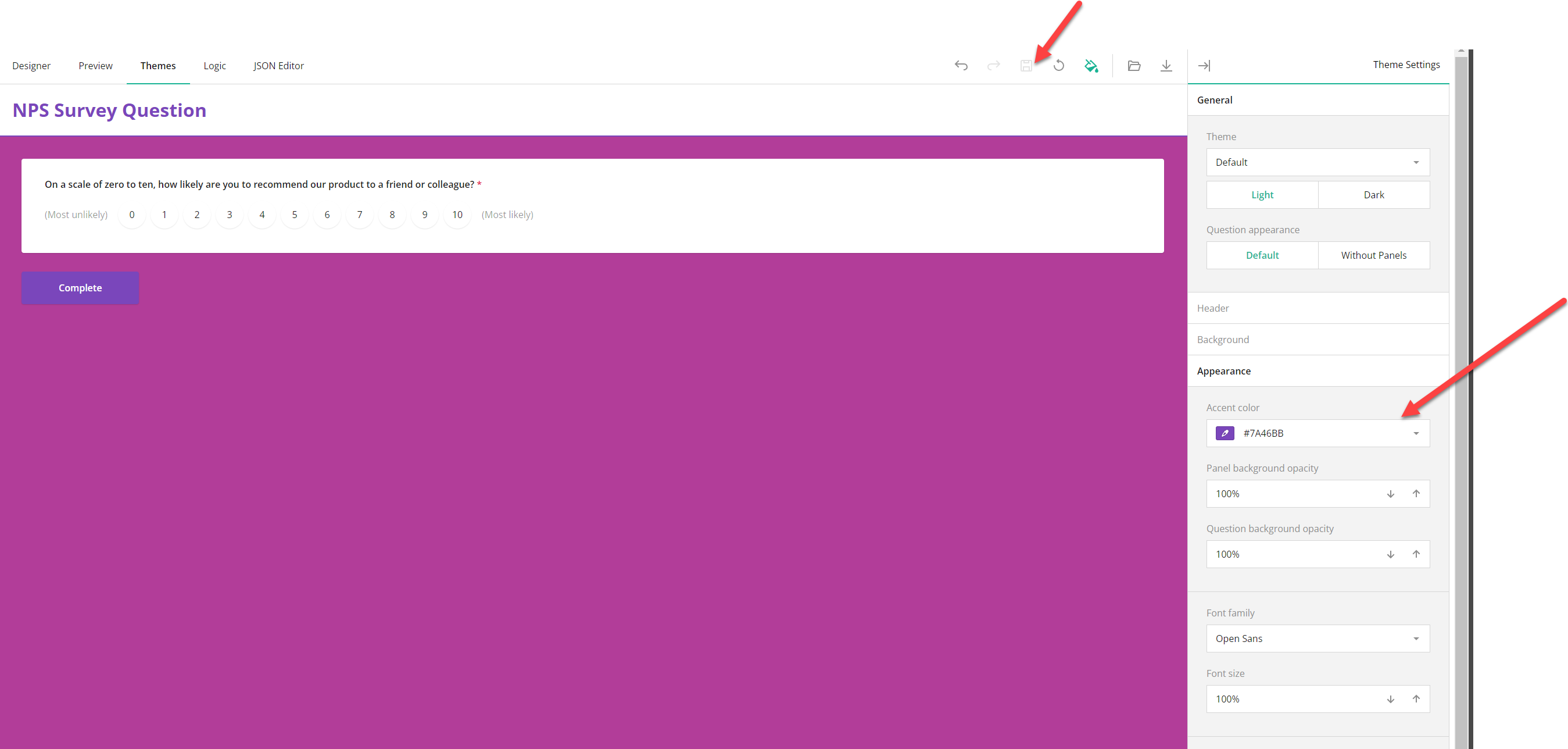1568x749 pixels.
Task: Select the Dark theme mode
Action: tap(1374, 194)
